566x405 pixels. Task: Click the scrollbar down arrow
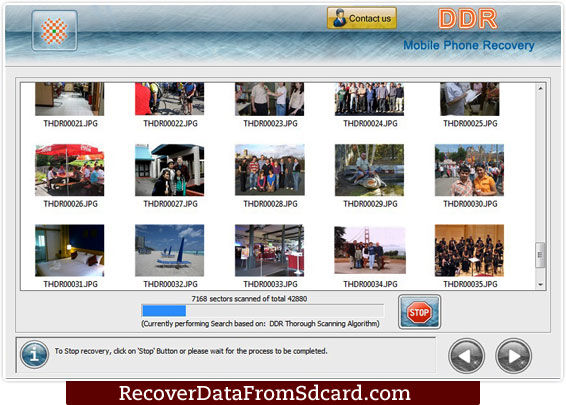tap(540, 284)
